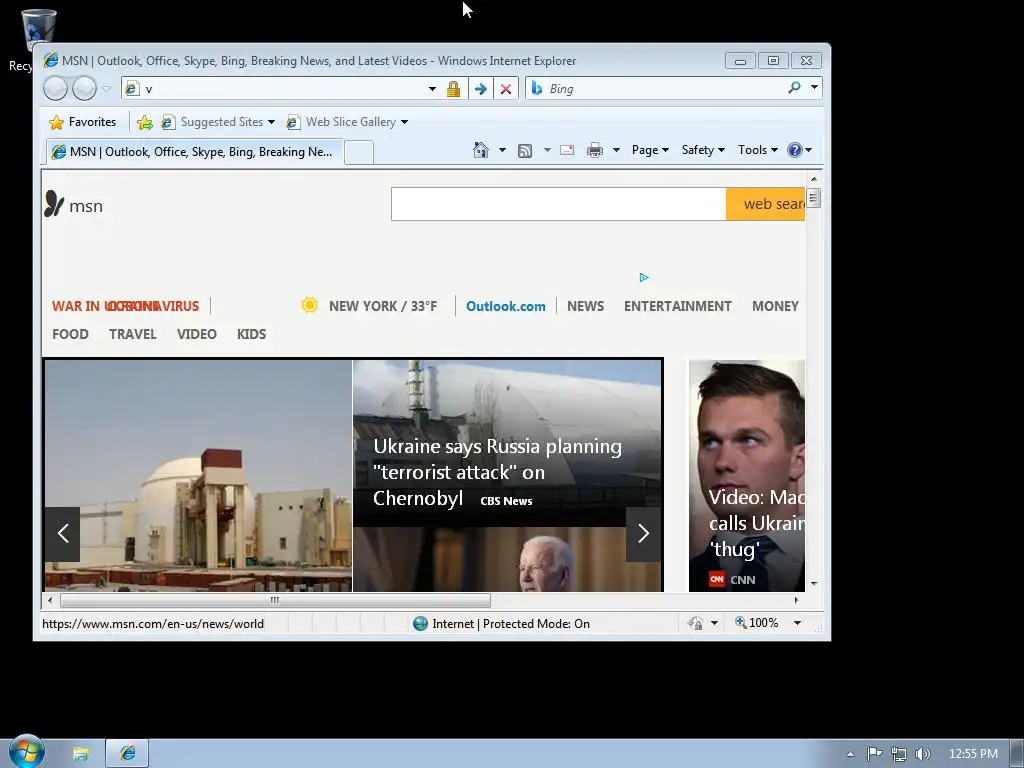Click the RSS feeds icon
This screenshot has width=1024, height=768.
pos(524,151)
